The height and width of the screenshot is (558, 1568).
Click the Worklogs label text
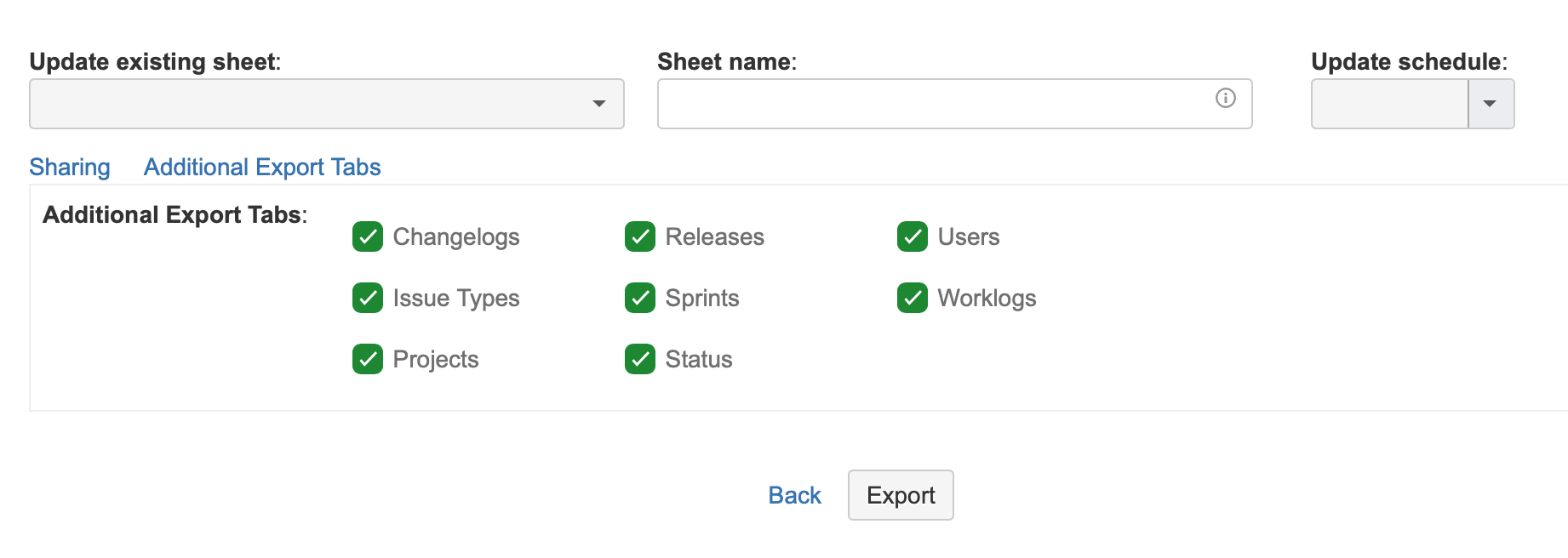(x=987, y=299)
